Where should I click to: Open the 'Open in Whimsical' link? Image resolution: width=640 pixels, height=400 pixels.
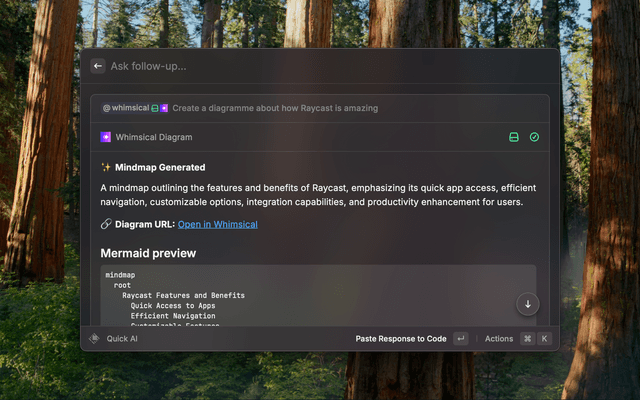tap(217, 224)
